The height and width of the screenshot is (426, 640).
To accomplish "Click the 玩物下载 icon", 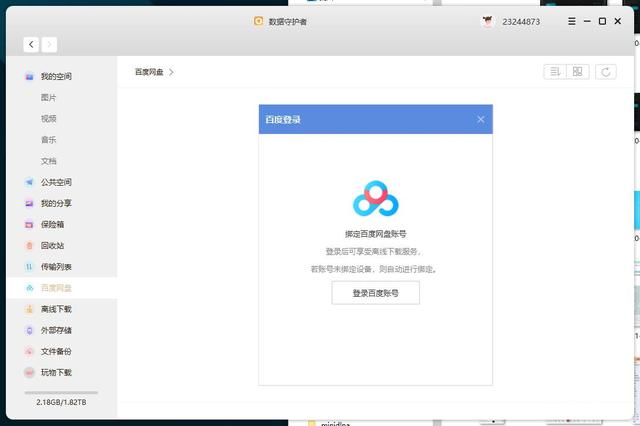I will point(29,373).
